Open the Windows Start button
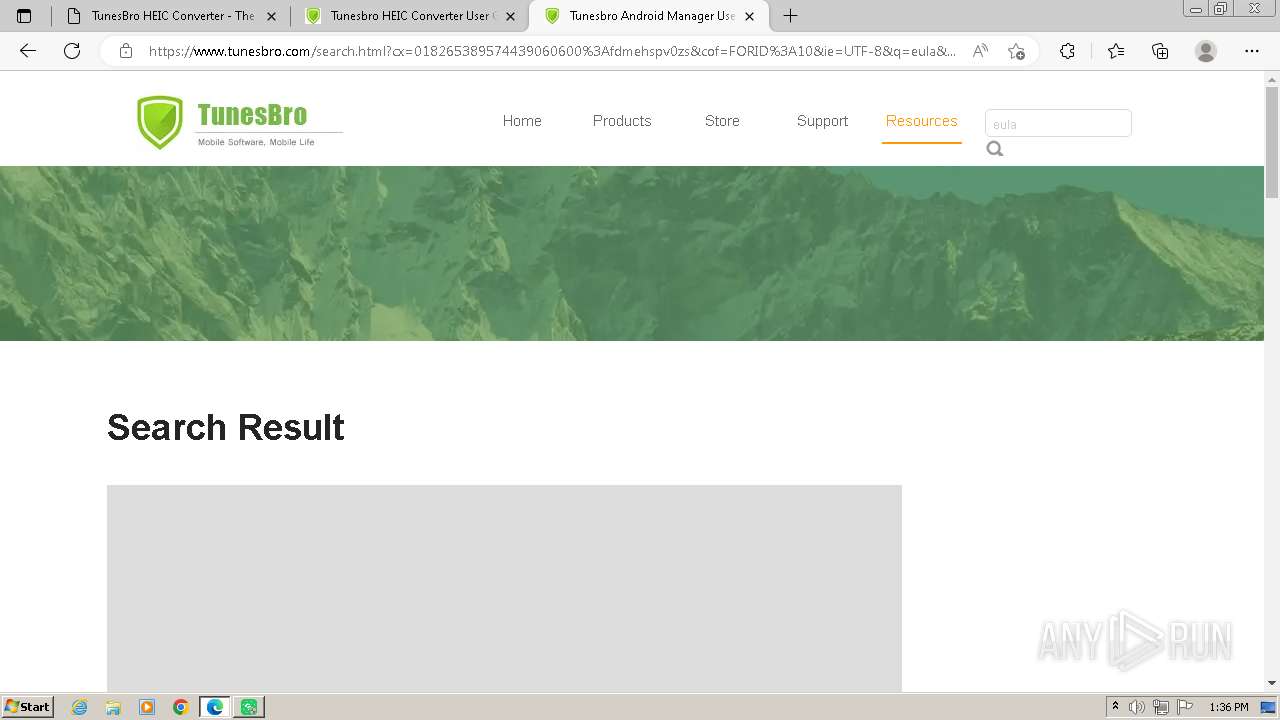 [28, 707]
